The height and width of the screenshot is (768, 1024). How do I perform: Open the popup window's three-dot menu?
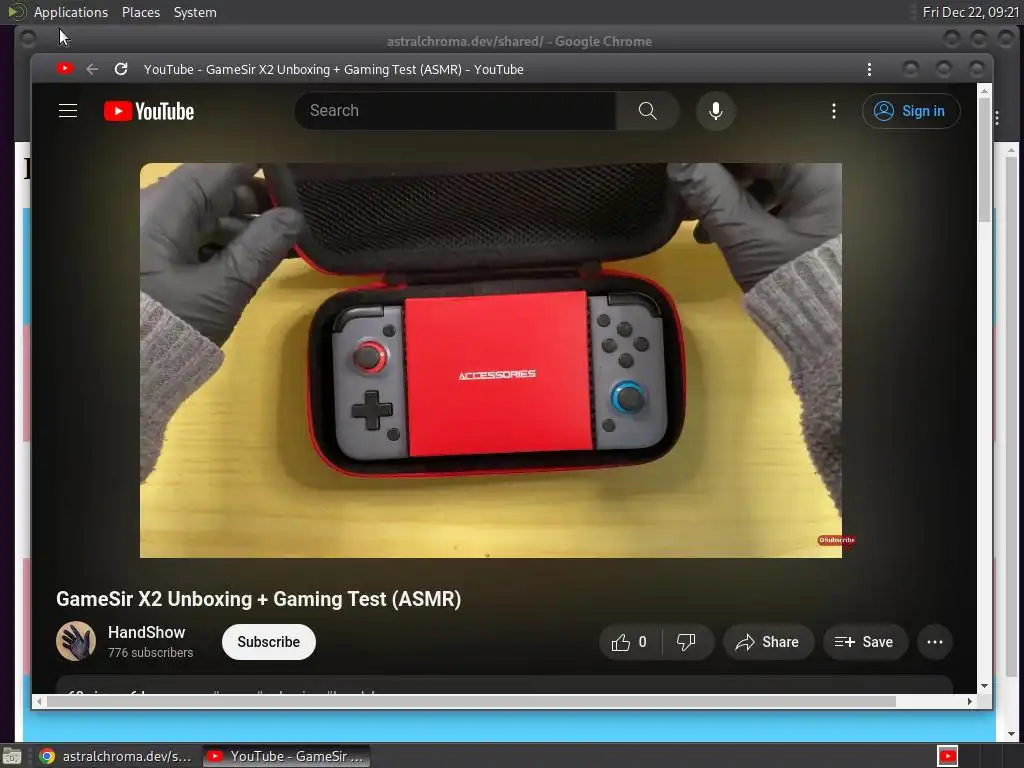point(869,69)
